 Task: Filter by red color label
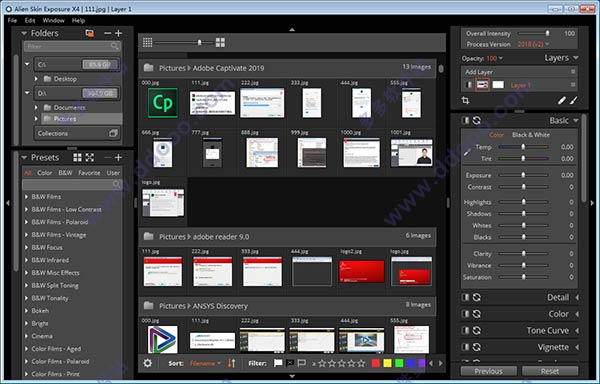click(376, 363)
